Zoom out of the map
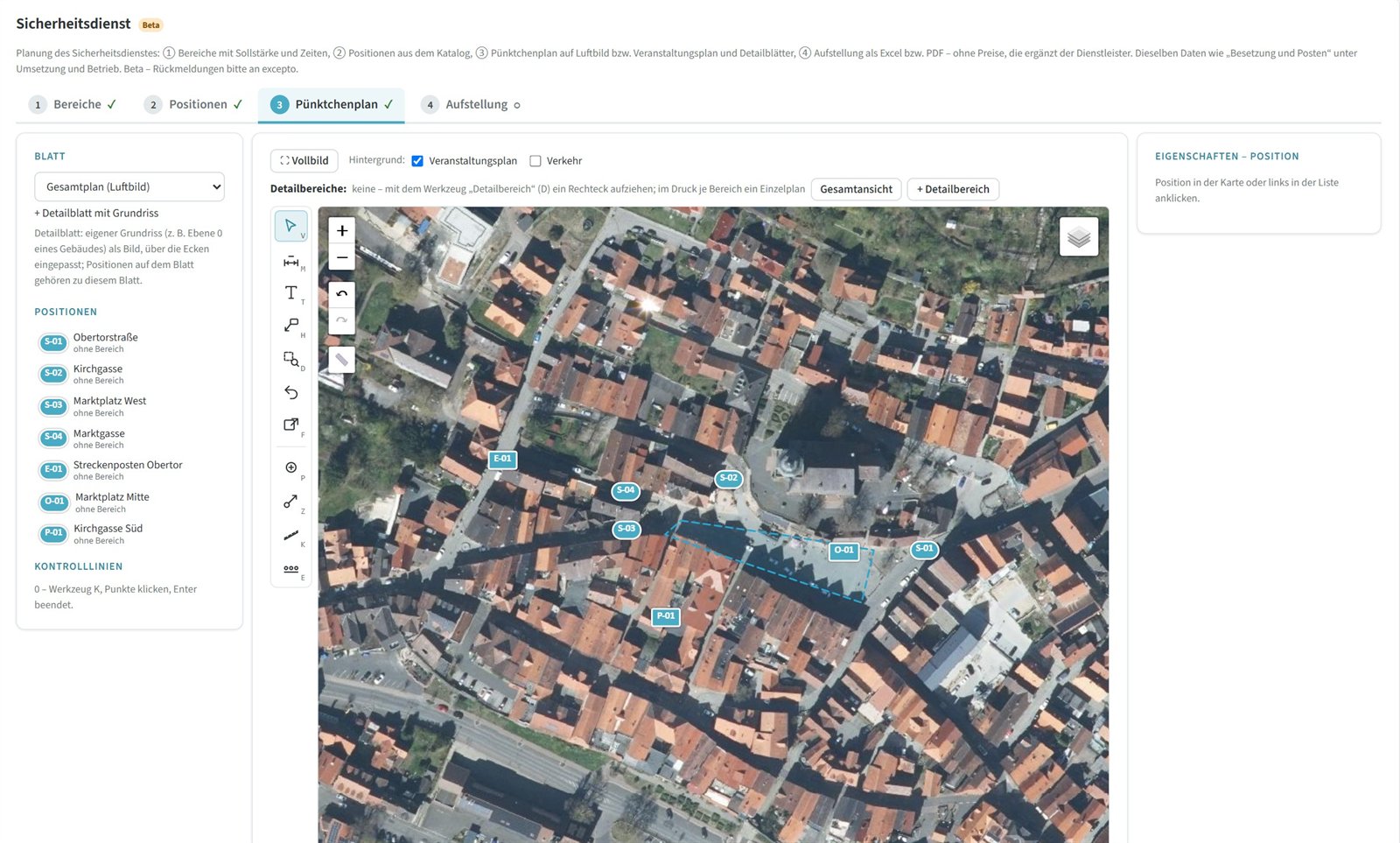 [342, 257]
